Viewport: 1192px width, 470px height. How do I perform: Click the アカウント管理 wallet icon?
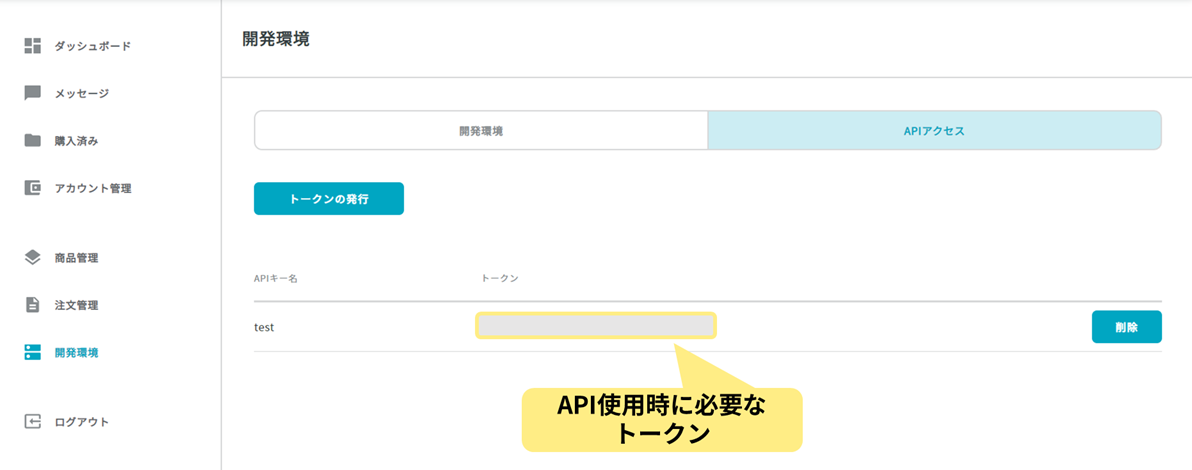[x=32, y=188]
